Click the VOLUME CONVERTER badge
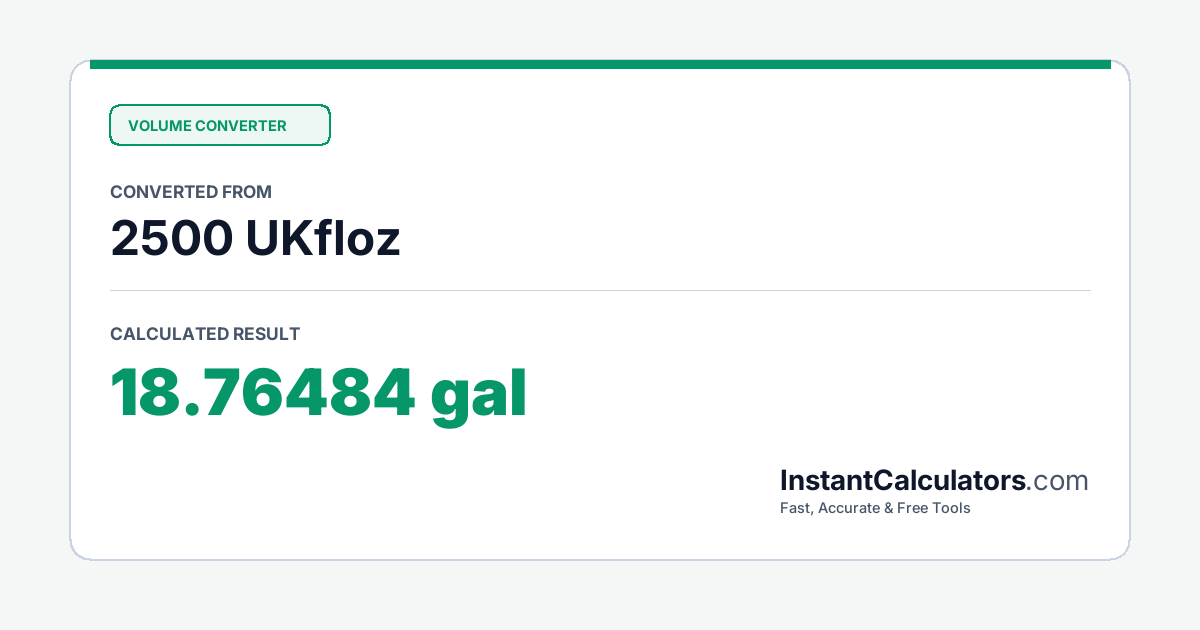 click(219, 125)
